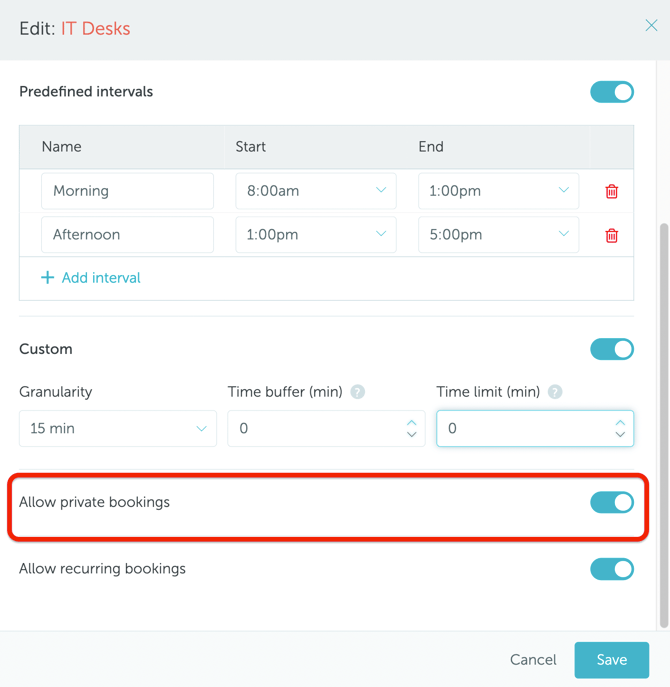Screen dimensions: 670x687
Task: Close the Edit IT Desks dialog
Action: point(651,26)
